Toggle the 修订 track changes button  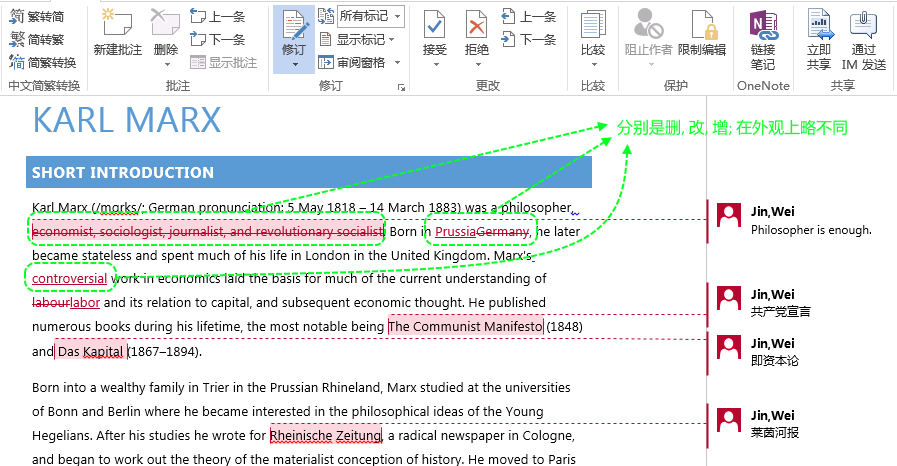[x=294, y=32]
